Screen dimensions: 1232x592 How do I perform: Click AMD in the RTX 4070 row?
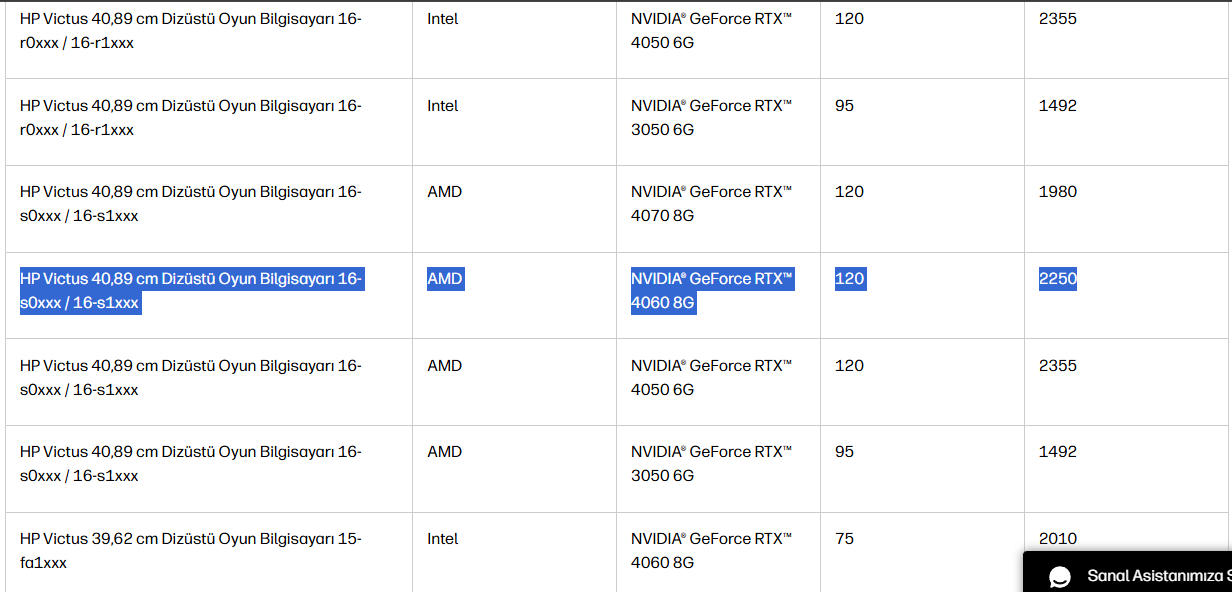445,192
